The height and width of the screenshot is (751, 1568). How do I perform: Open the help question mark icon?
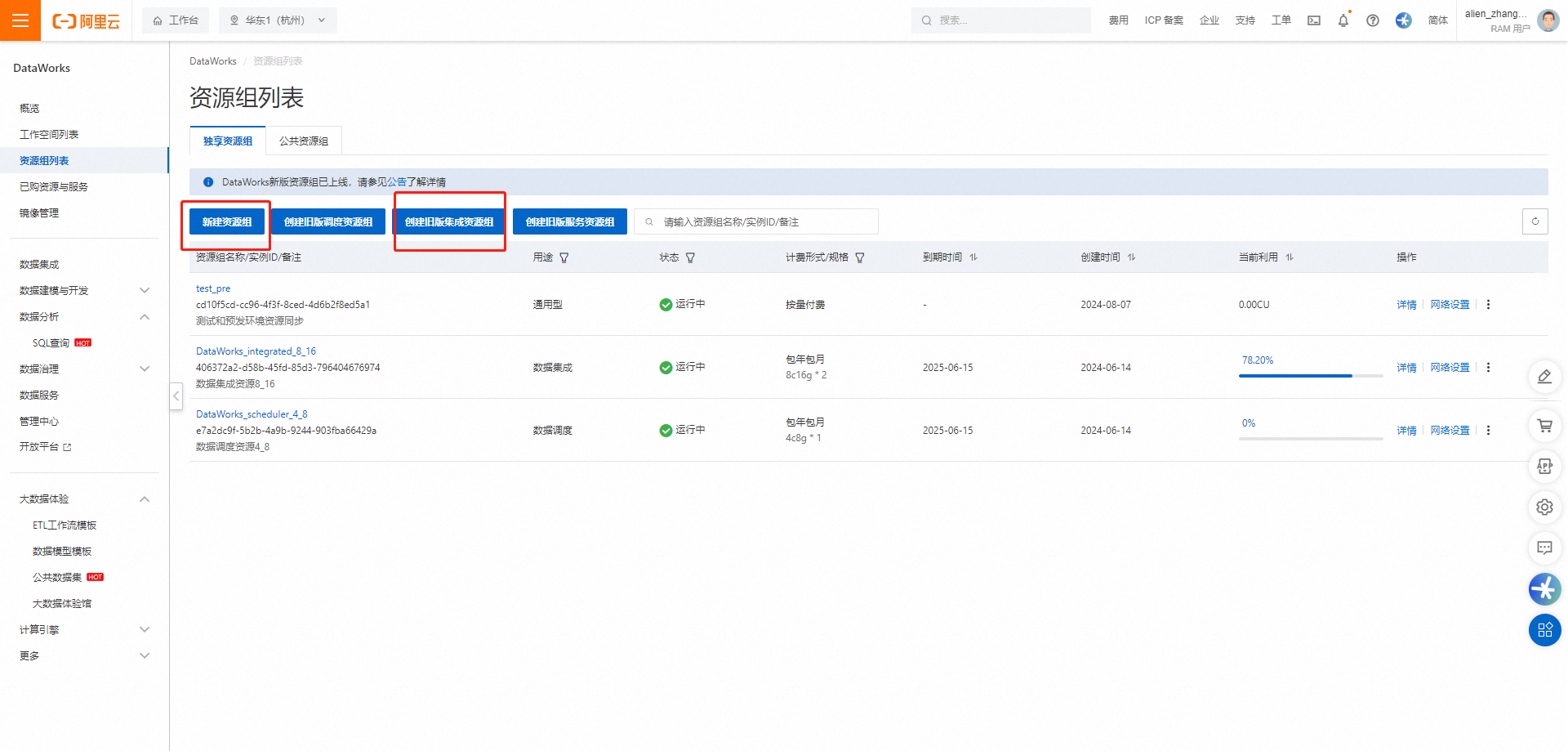[1373, 20]
